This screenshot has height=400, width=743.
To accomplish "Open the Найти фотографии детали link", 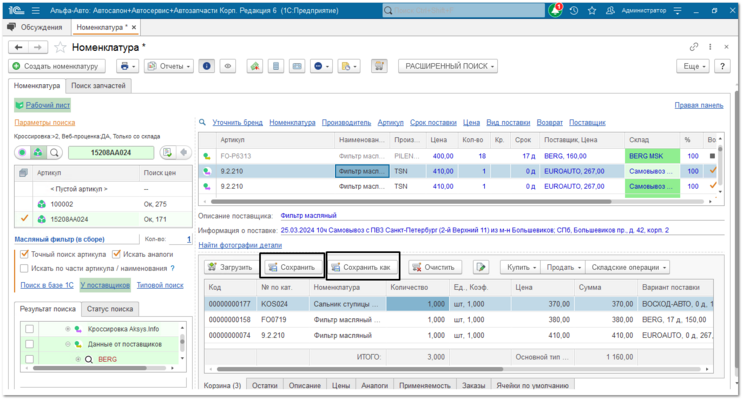I will 240,245.
